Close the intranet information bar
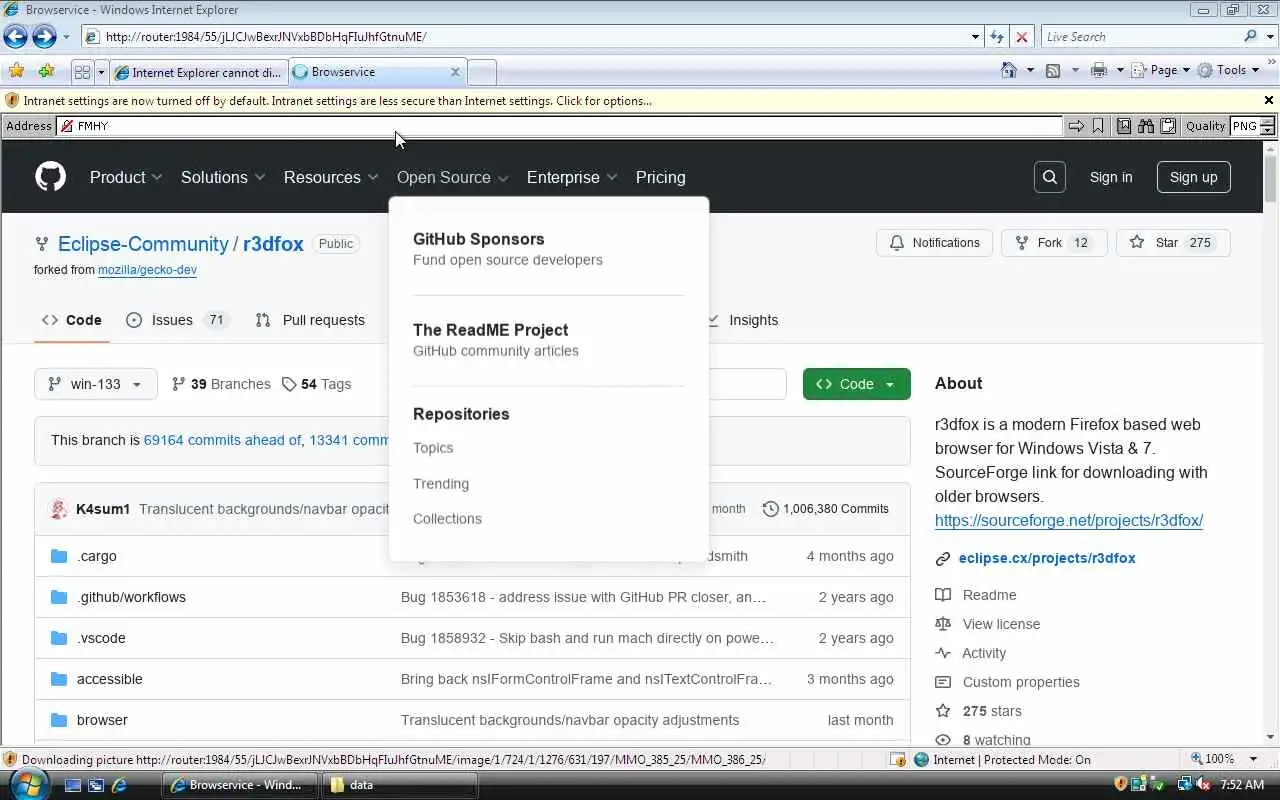This screenshot has height=800, width=1280. click(x=1269, y=100)
